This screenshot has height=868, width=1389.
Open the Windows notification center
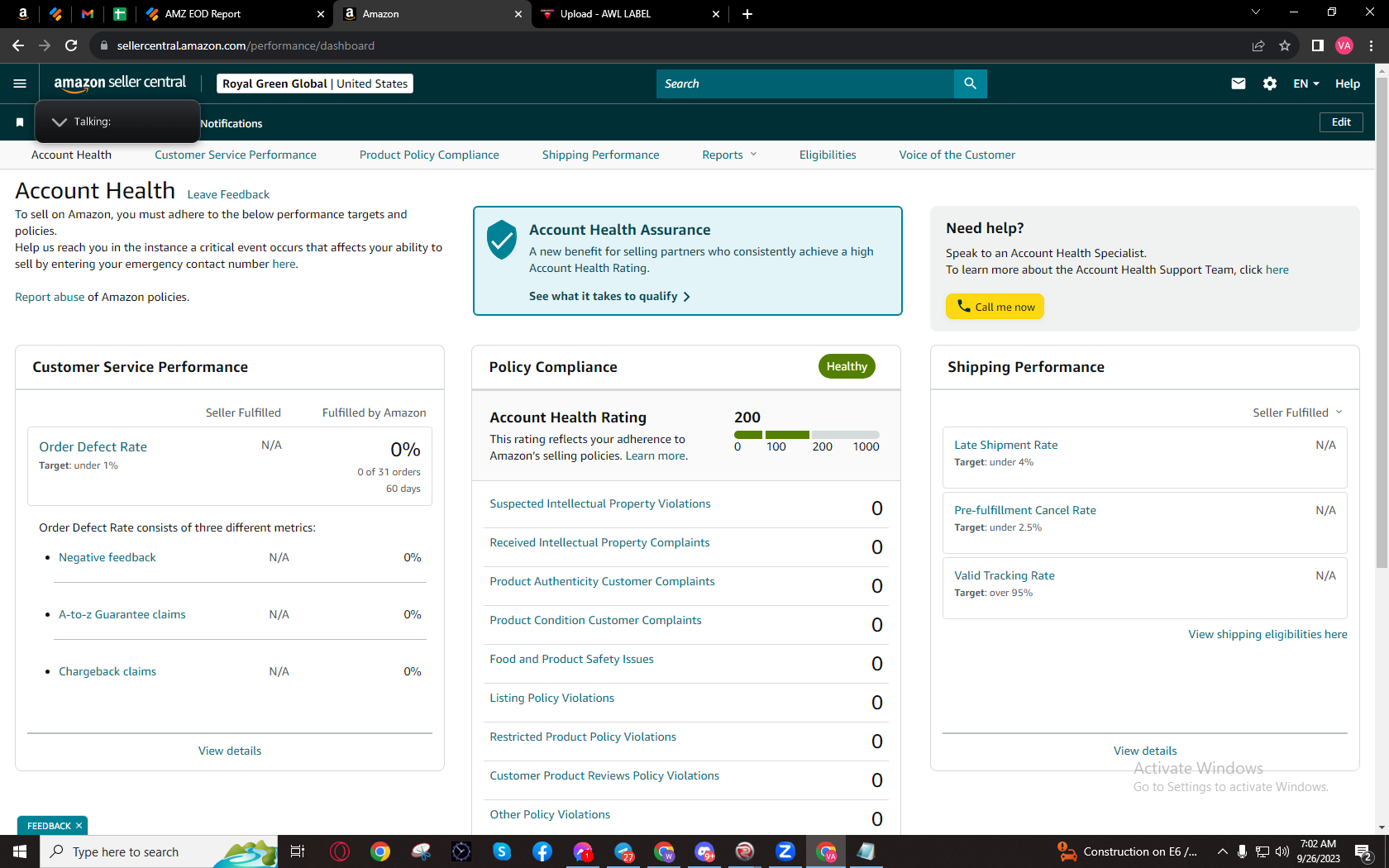coord(1364,851)
